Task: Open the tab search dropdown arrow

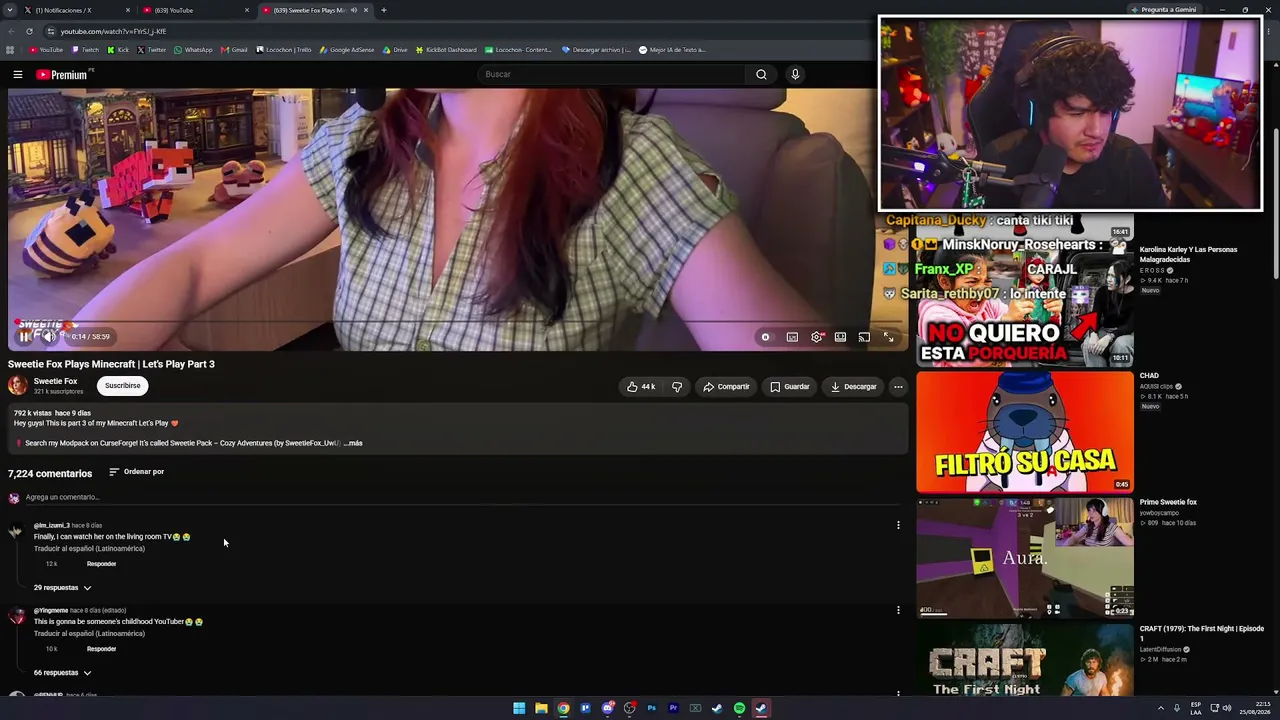Action: coord(9,10)
